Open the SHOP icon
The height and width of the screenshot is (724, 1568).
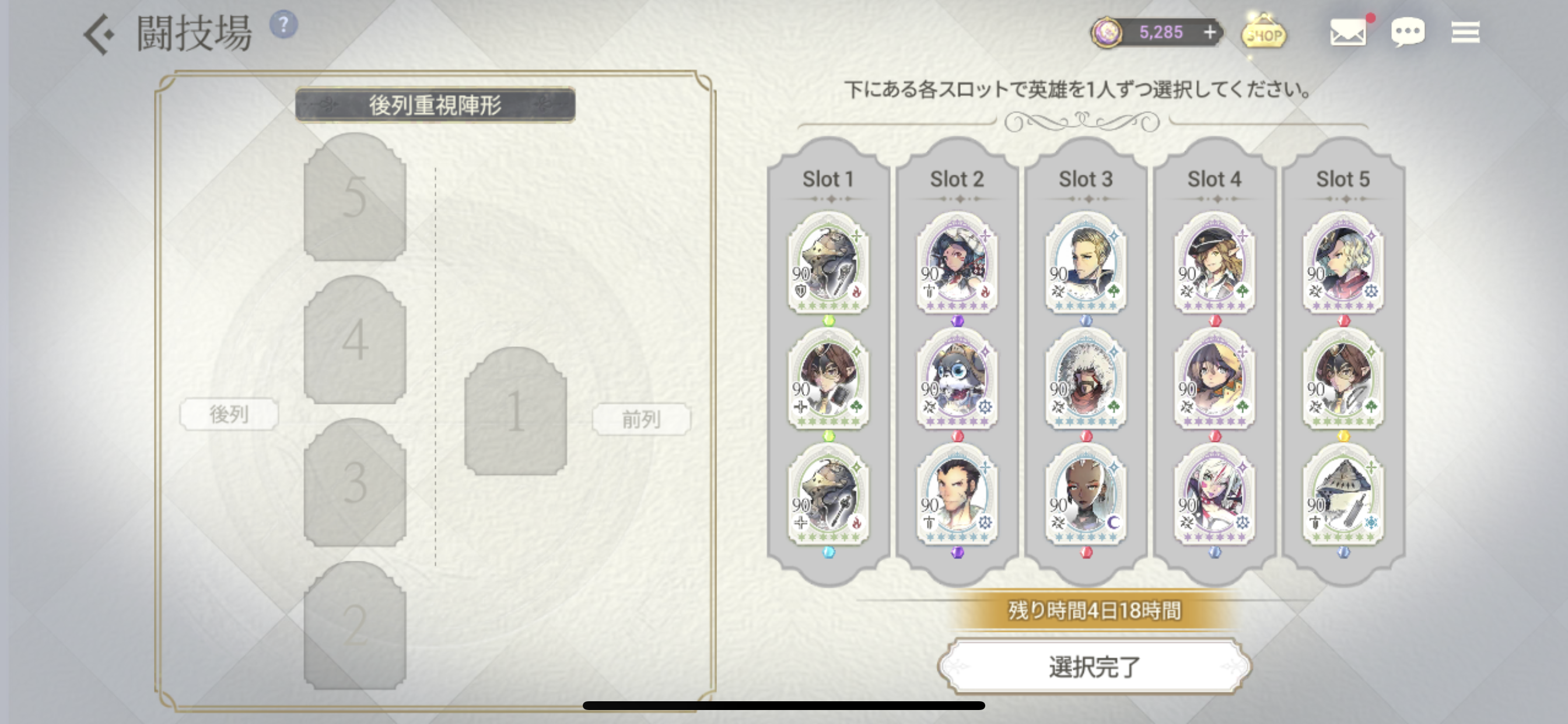[1263, 34]
